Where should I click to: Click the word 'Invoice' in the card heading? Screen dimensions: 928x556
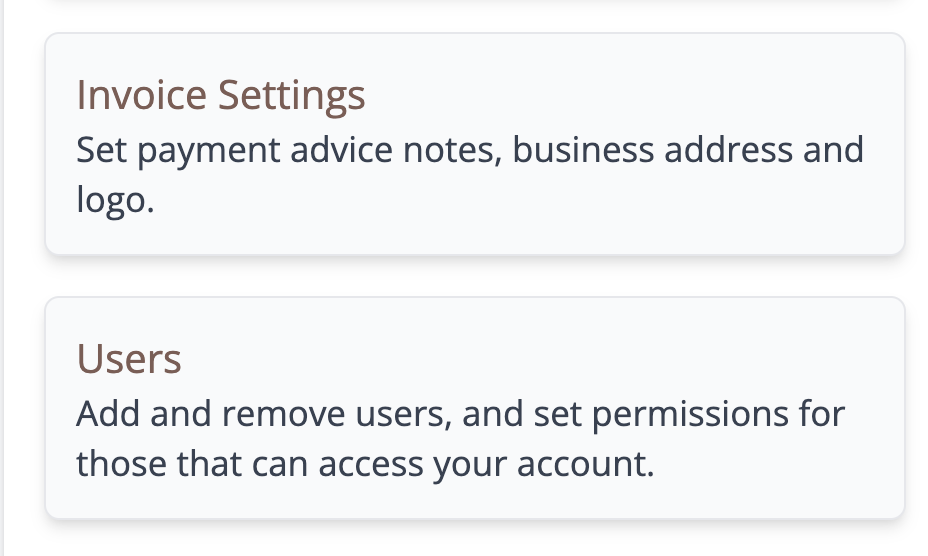point(141,95)
